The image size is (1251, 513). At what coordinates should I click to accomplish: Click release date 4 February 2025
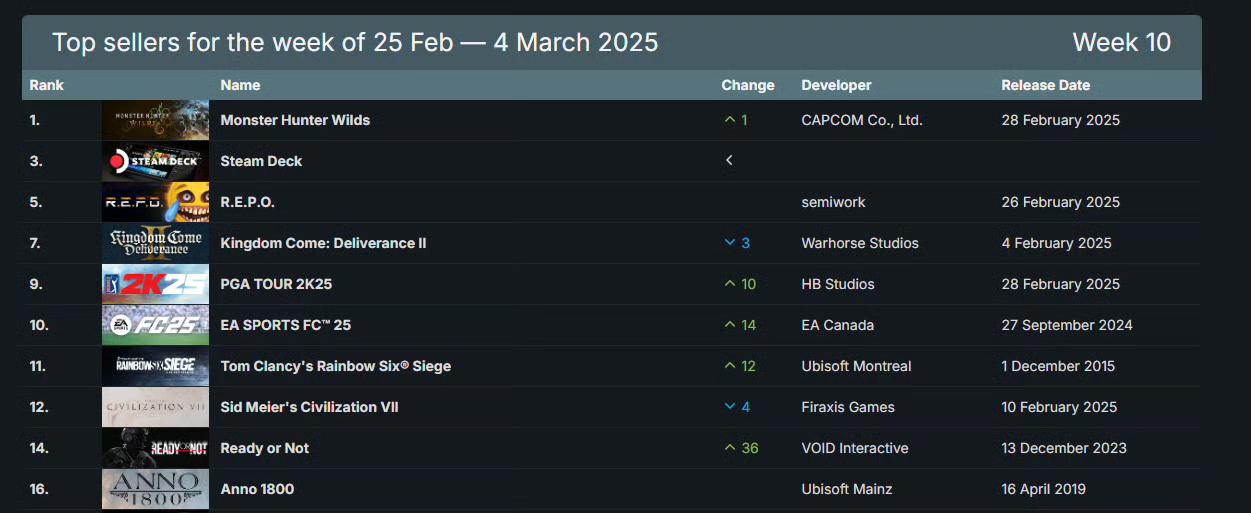pos(1056,243)
